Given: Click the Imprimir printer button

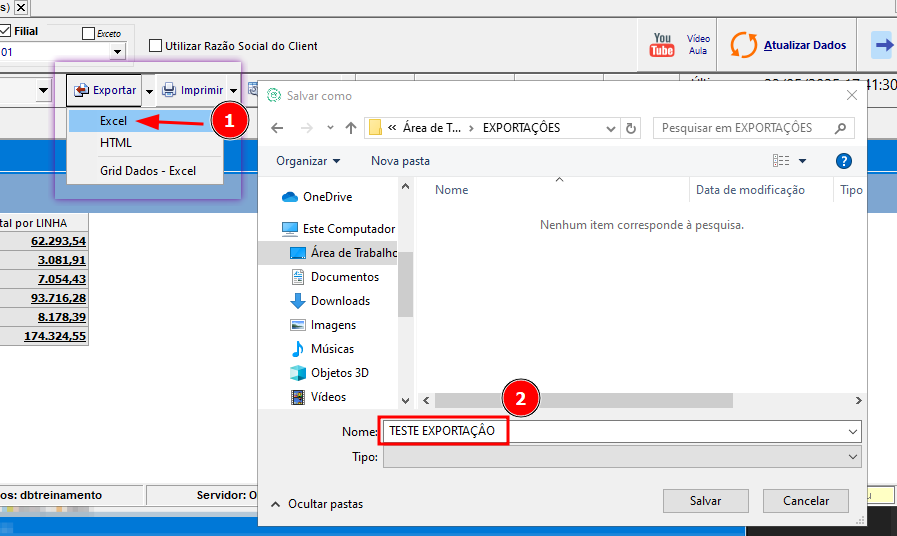Looking at the screenshot, I should point(192,90).
